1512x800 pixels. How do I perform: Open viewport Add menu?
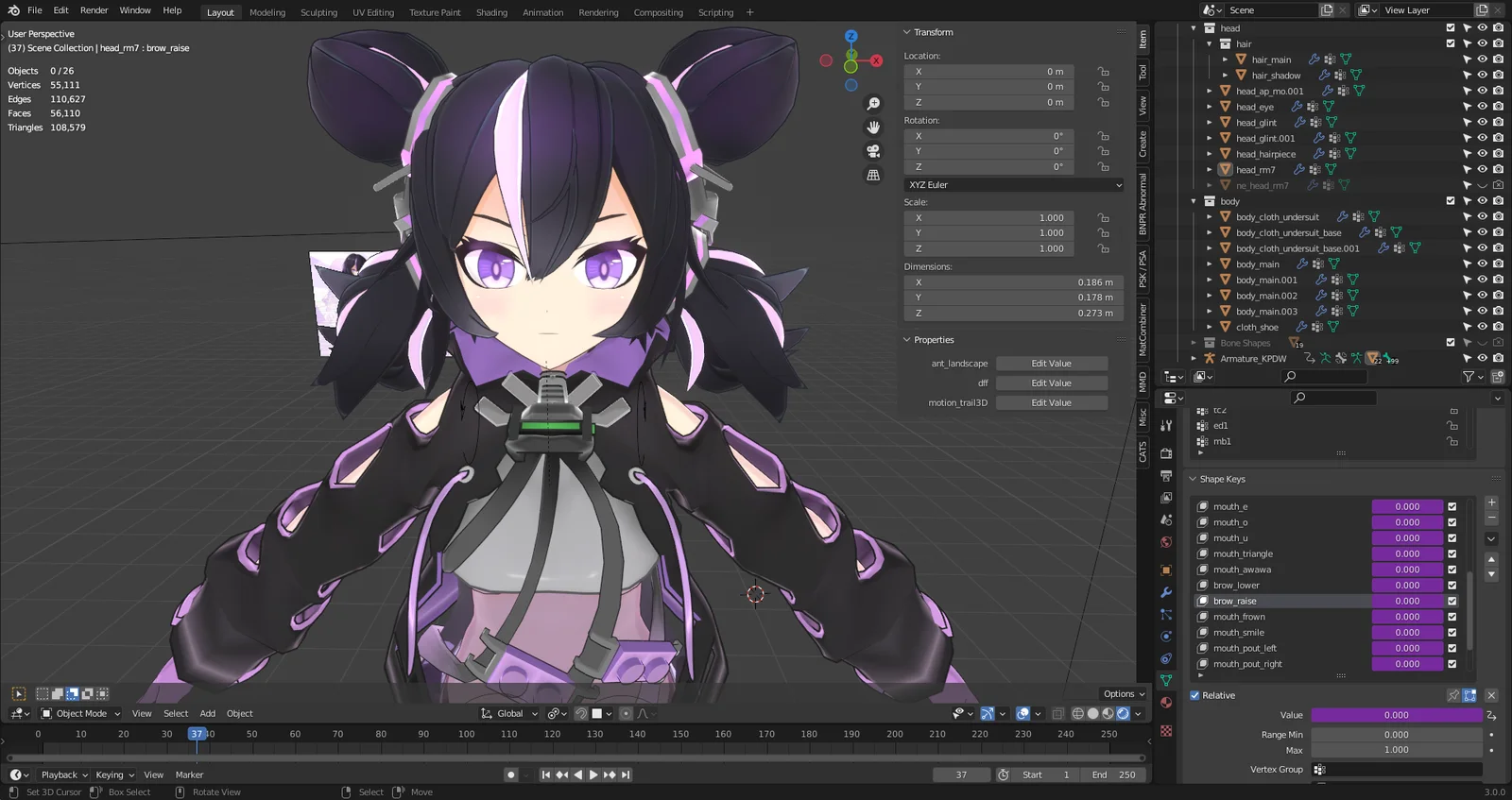coord(208,714)
